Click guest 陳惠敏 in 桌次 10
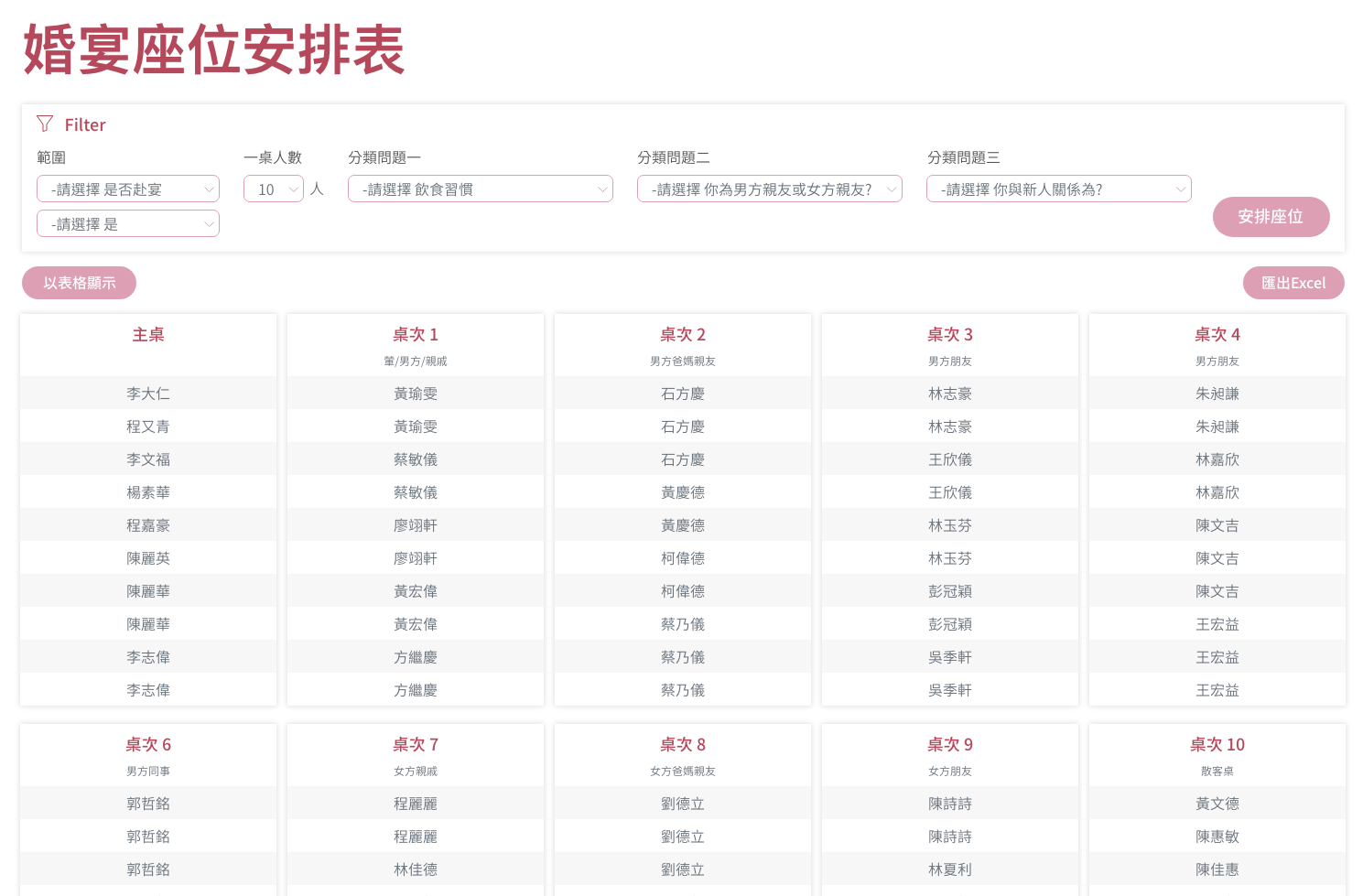 click(1217, 837)
